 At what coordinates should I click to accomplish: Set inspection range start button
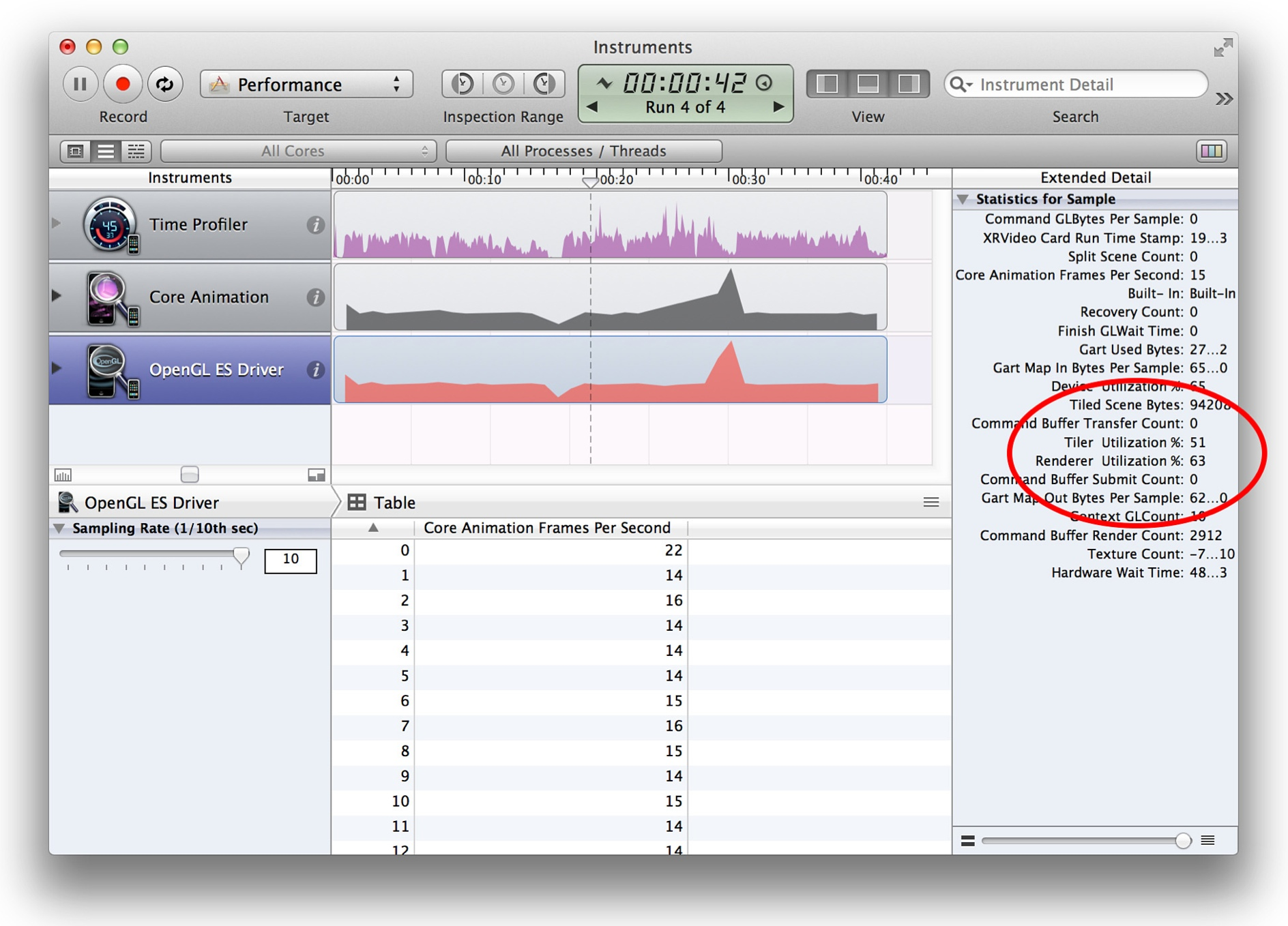coord(463,84)
